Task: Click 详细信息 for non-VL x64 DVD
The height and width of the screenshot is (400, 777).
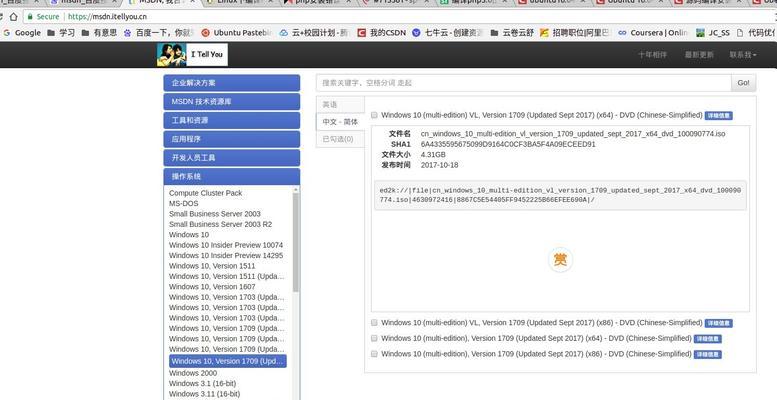Action: click(x=708, y=339)
